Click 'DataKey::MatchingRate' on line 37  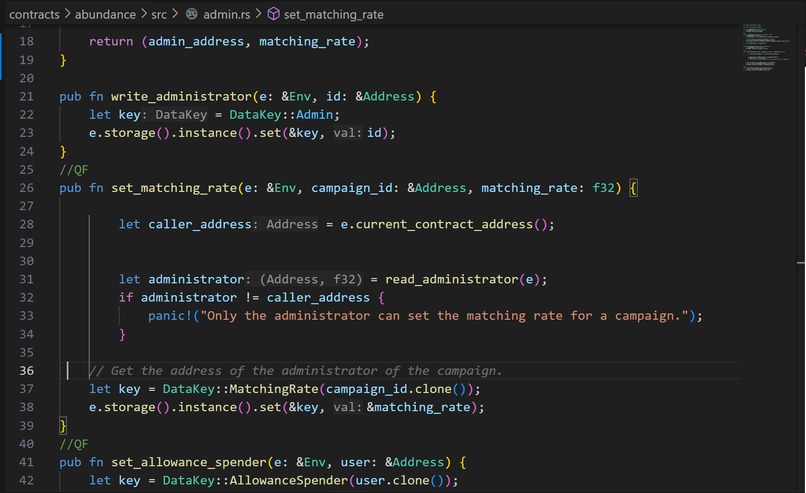tap(241, 389)
